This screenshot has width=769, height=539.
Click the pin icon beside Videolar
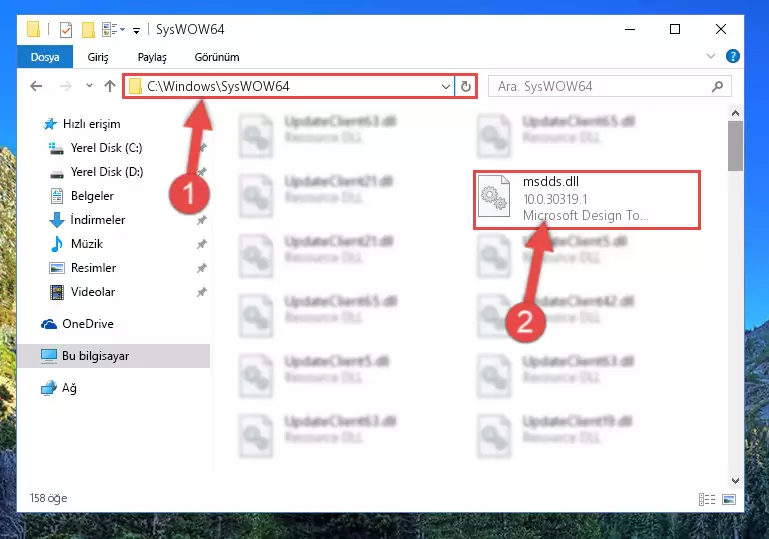pyautogui.click(x=201, y=292)
